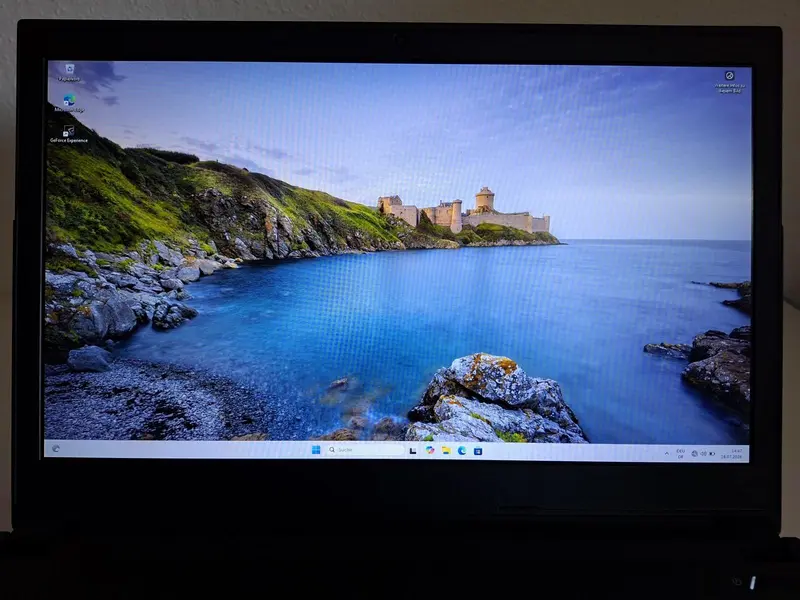The height and width of the screenshot is (600, 800).
Task: Open the widgets button on taskbar left
Action: pyautogui.click(x=56, y=448)
